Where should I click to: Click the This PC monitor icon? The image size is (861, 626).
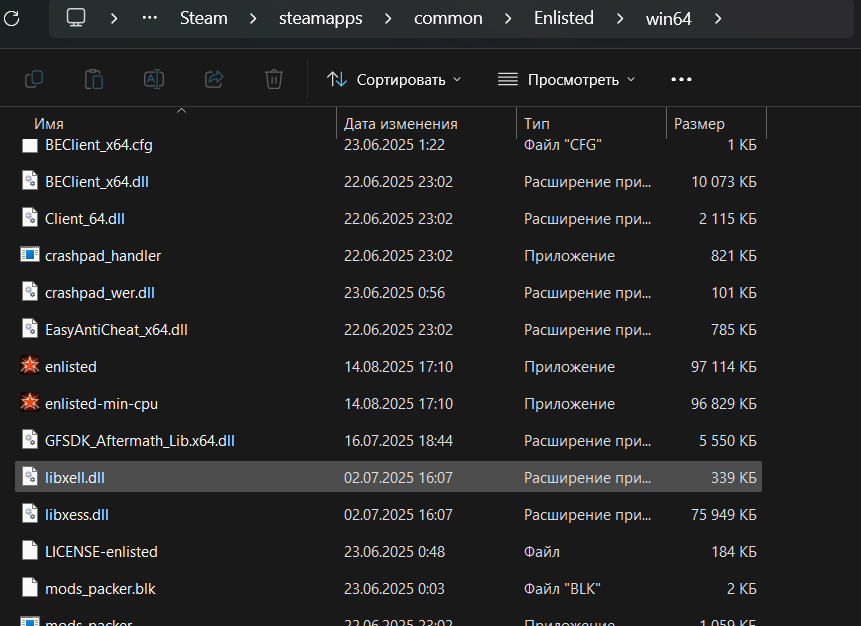76,18
